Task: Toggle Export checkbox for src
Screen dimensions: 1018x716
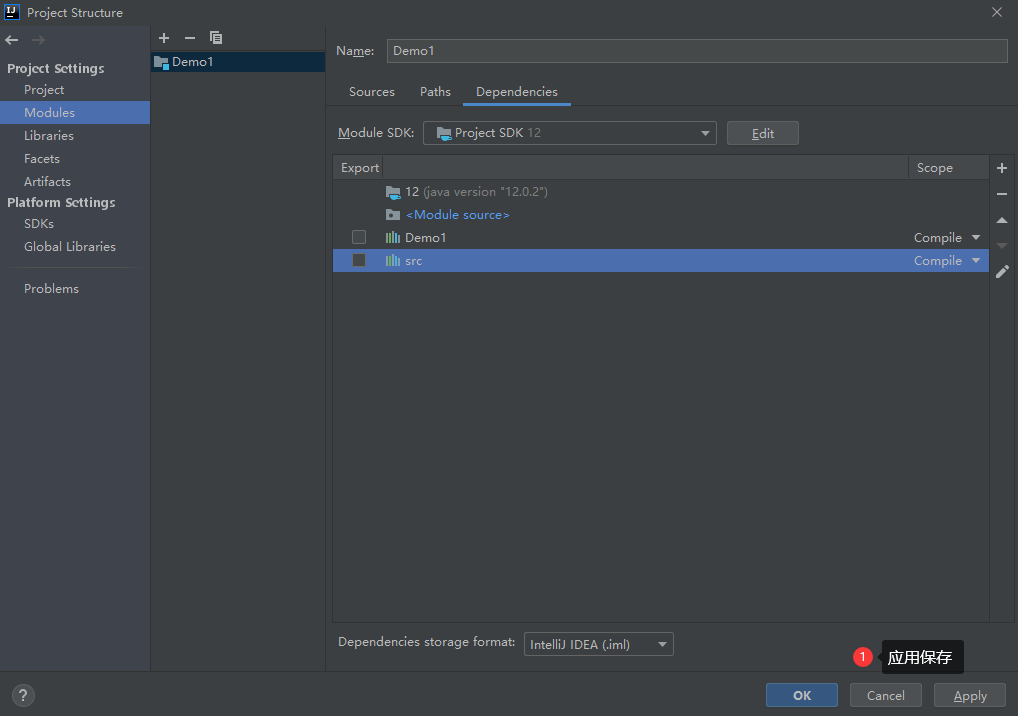Action: coord(358,260)
